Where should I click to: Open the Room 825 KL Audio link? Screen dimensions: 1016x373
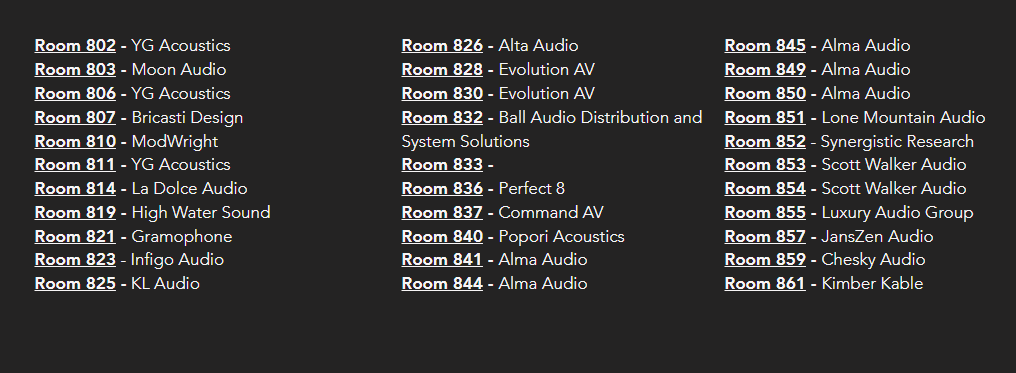pos(75,284)
